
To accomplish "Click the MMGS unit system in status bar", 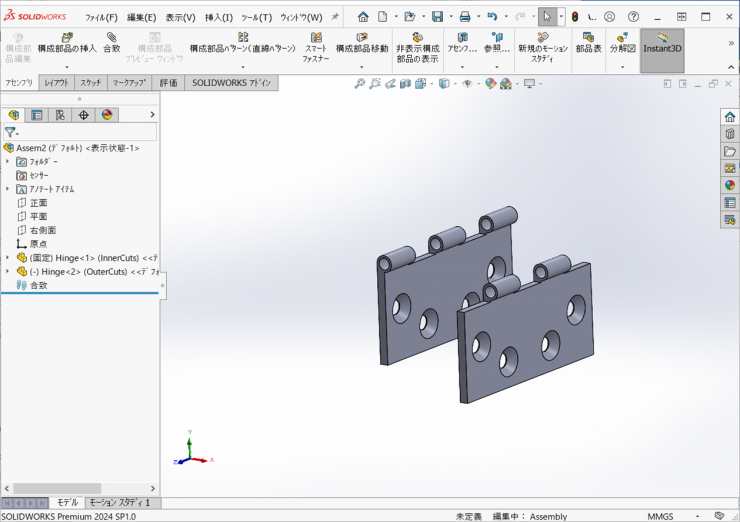I will (660, 516).
